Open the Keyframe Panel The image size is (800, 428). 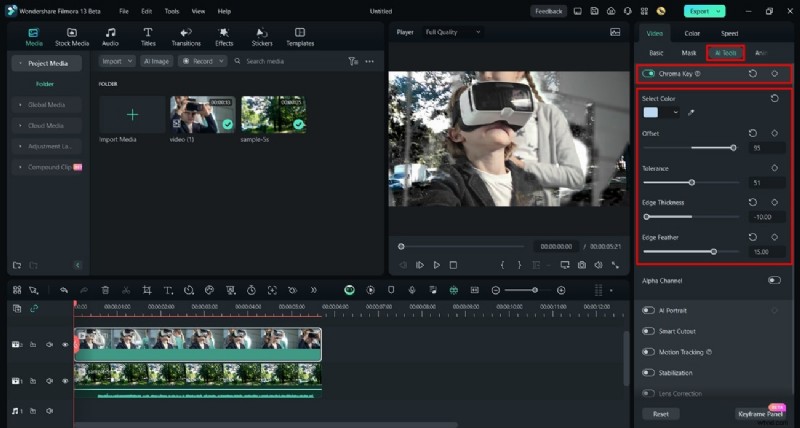(760, 414)
